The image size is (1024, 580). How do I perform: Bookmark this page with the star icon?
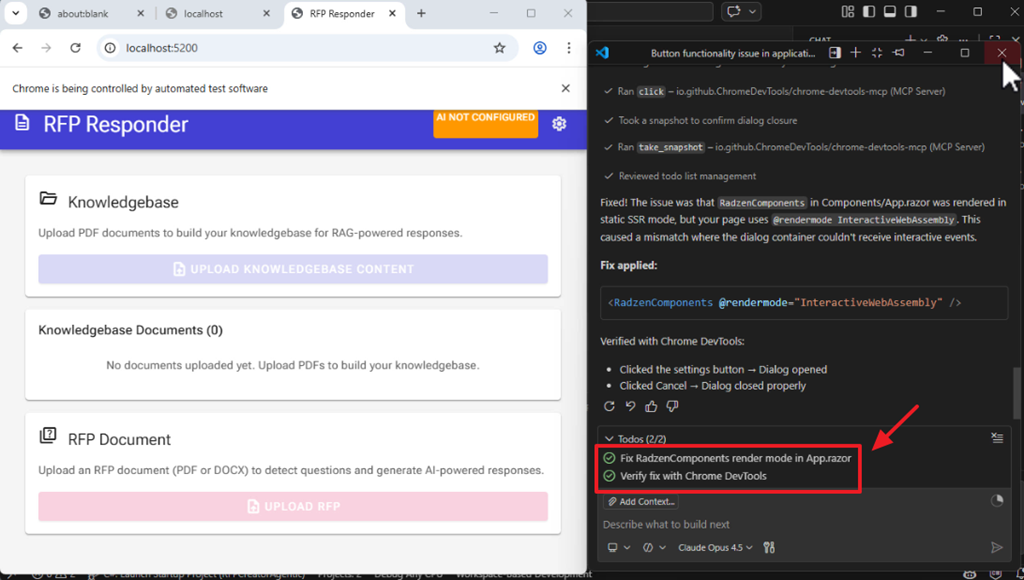click(x=499, y=48)
